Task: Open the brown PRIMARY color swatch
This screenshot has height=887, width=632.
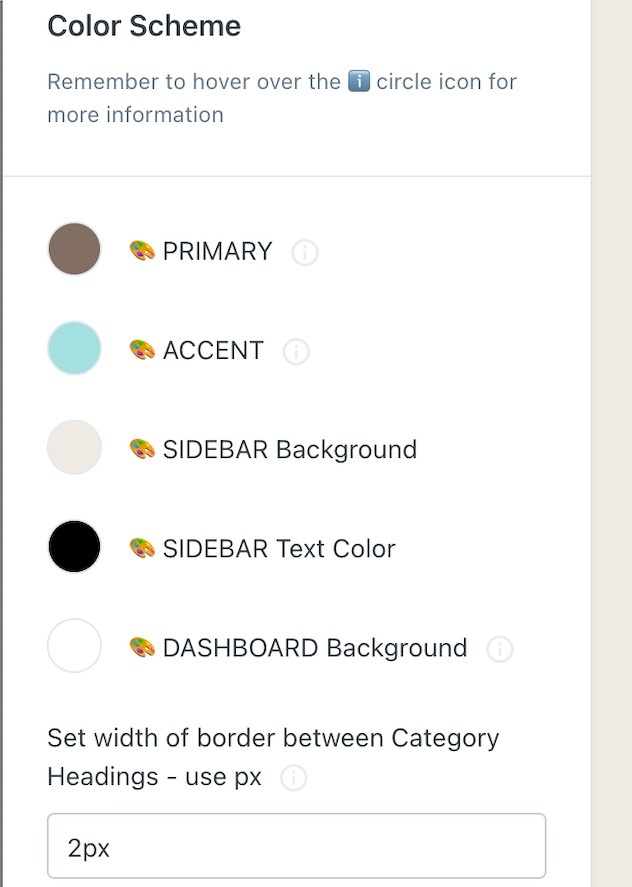Action: click(74, 249)
